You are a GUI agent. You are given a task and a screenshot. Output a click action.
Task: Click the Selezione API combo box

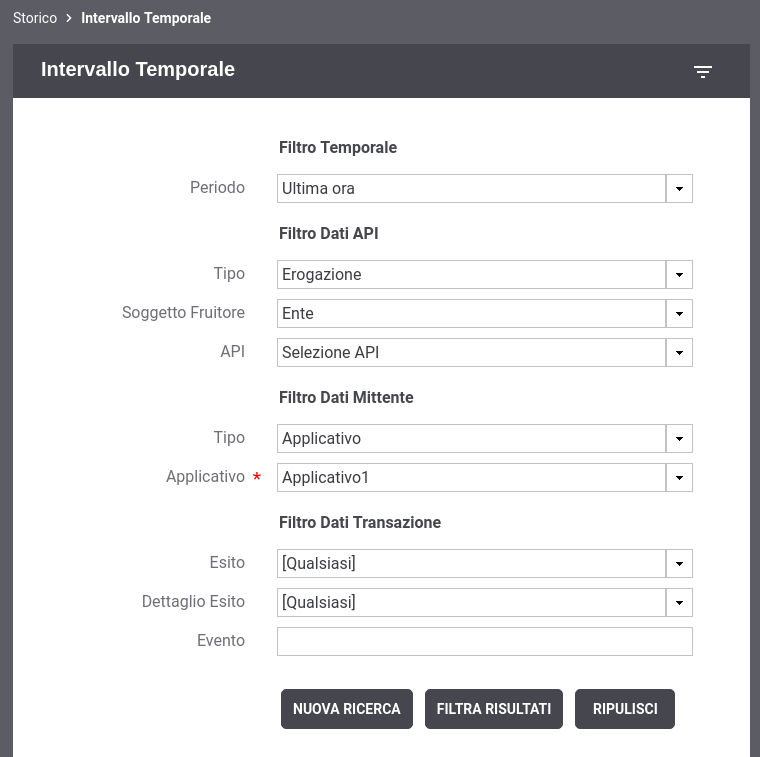[x=472, y=352]
